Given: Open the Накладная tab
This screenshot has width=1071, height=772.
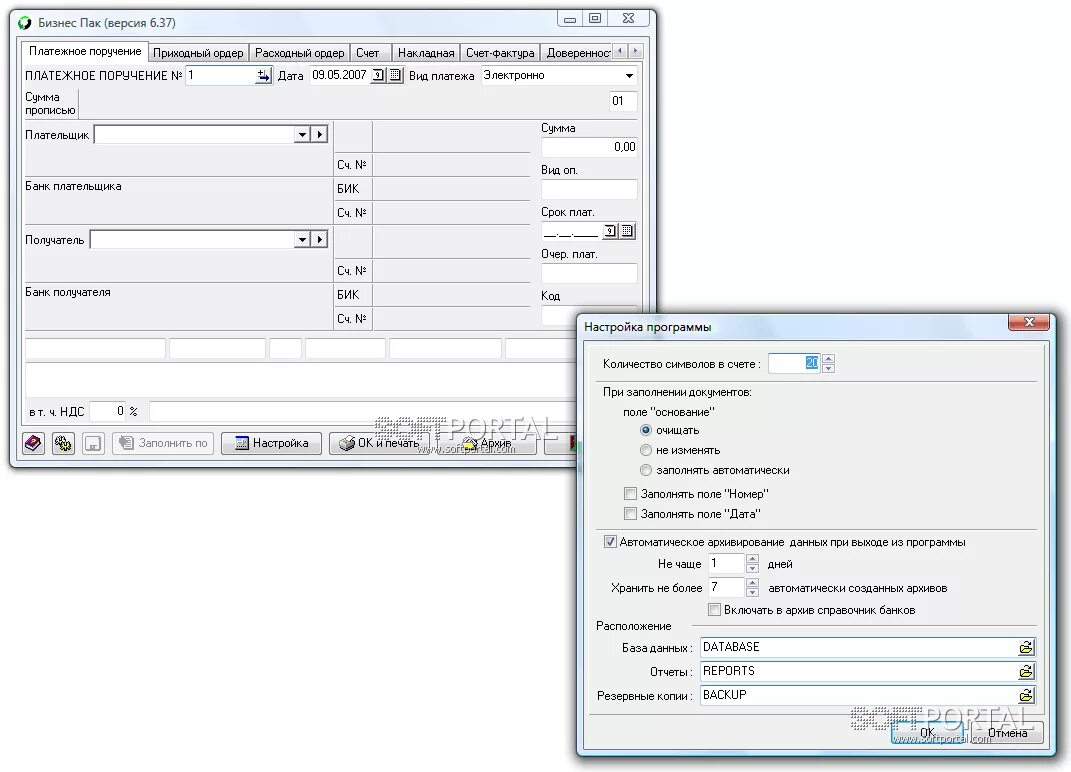Looking at the screenshot, I should 426,53.
